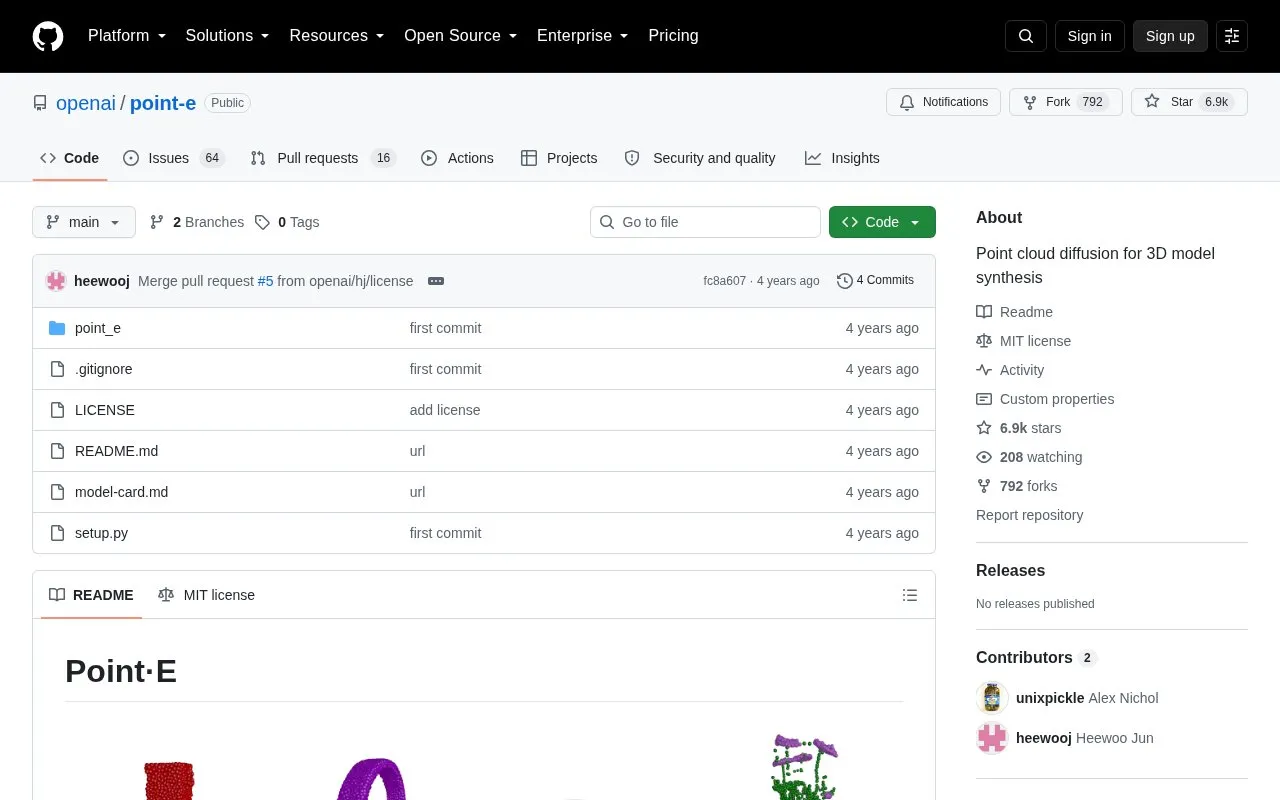Focus the Go to file field
The width and height of the screenshot is (1280, 800).
(705, 222)
